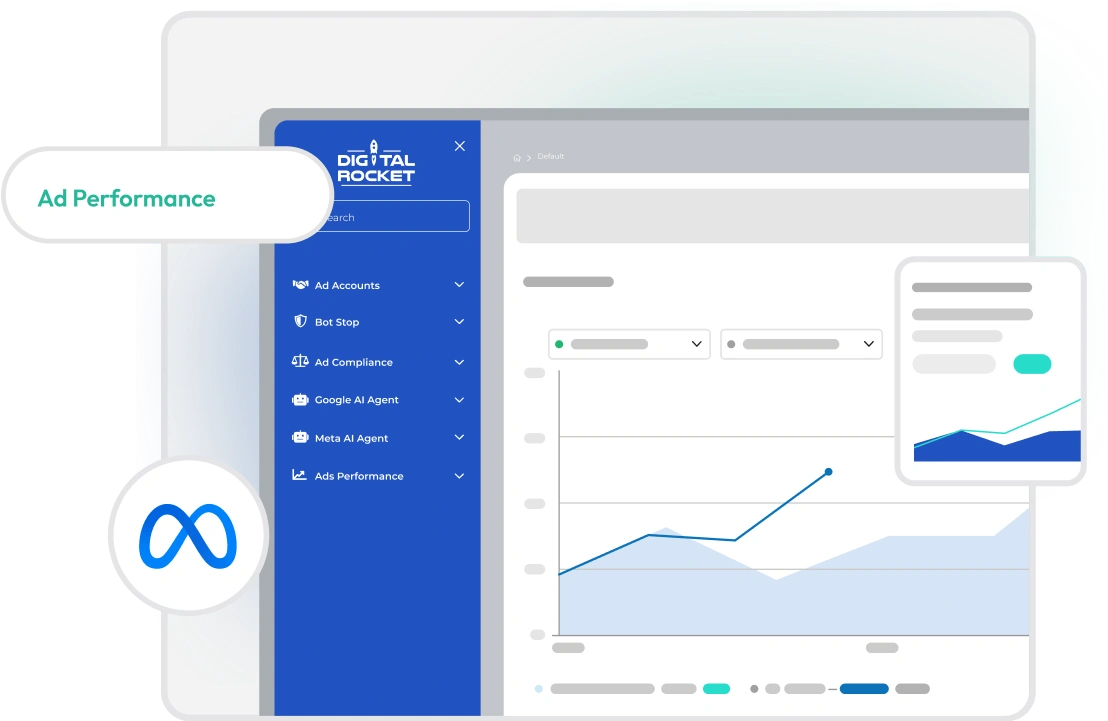Collapse the Meta AI Agent menu item
Screen dimensions: 1108x721
(459, 437)
